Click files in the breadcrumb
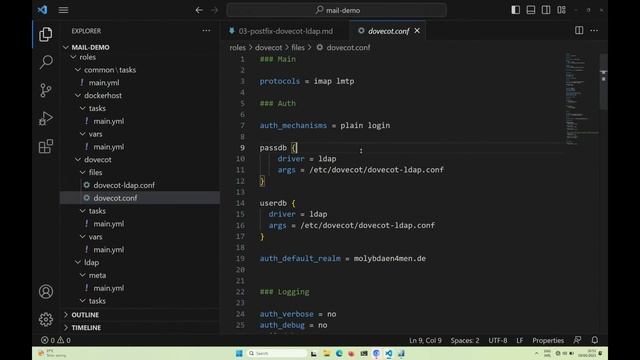This screenshot has height=360, width=640. 298,48
